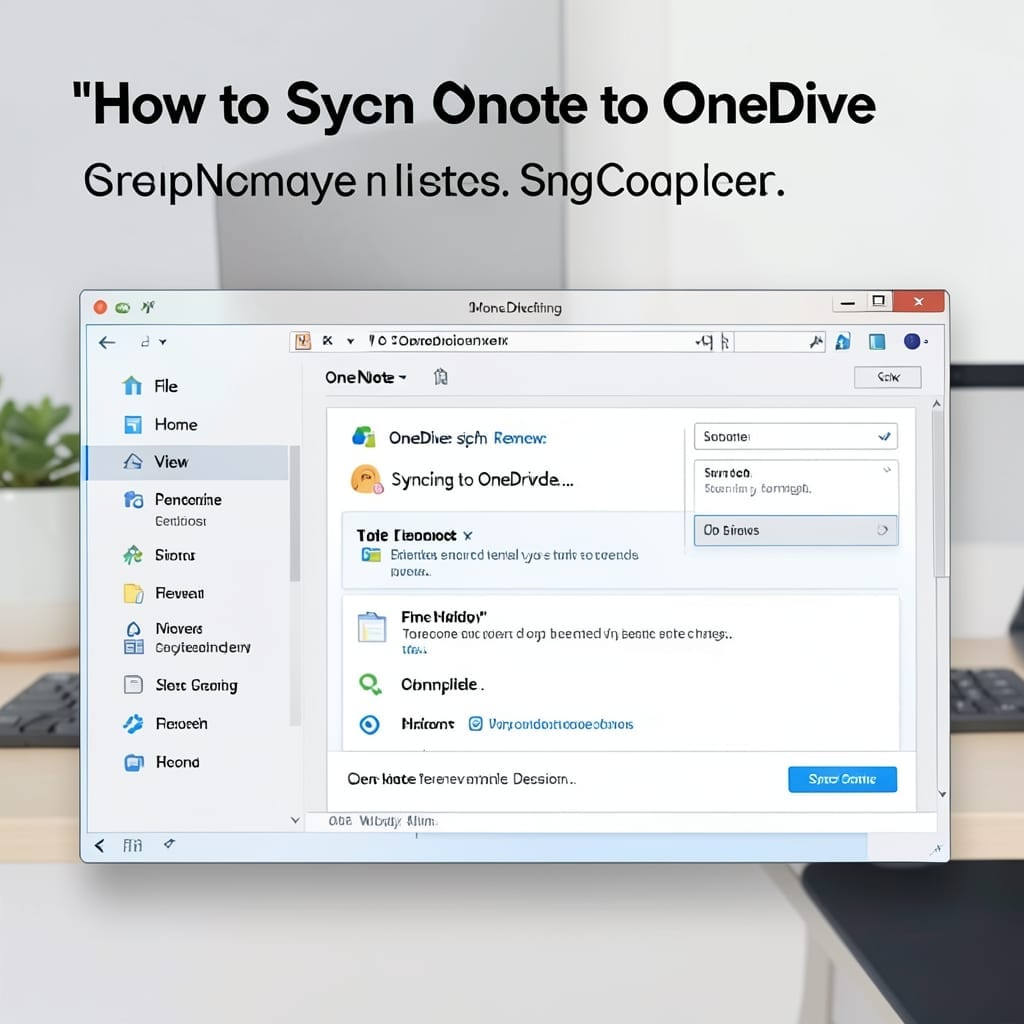The width and height of the screenshot is (1024, 1024).
Task: Expand the address bar dropdown arrow
Action: click(x=351, y=341)
